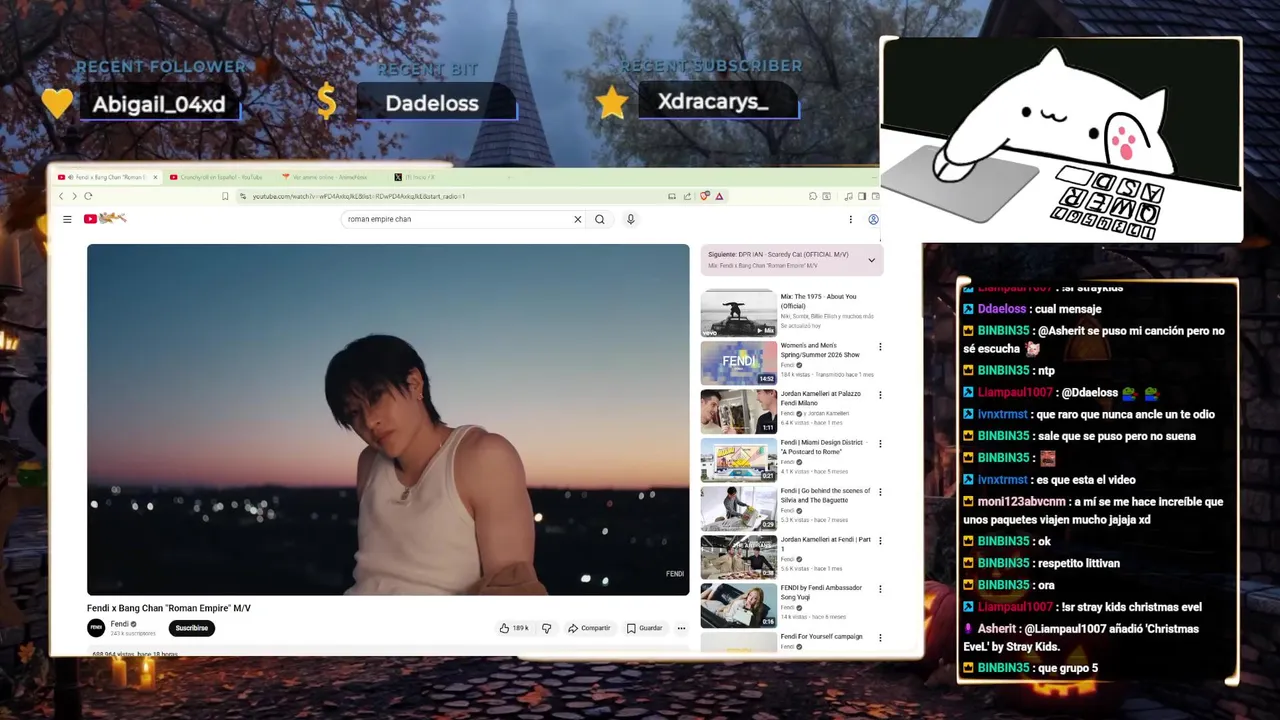Switch to the X Inicio tab
The height and width of the screenshot is (720, 1280).
pos(420,177)
